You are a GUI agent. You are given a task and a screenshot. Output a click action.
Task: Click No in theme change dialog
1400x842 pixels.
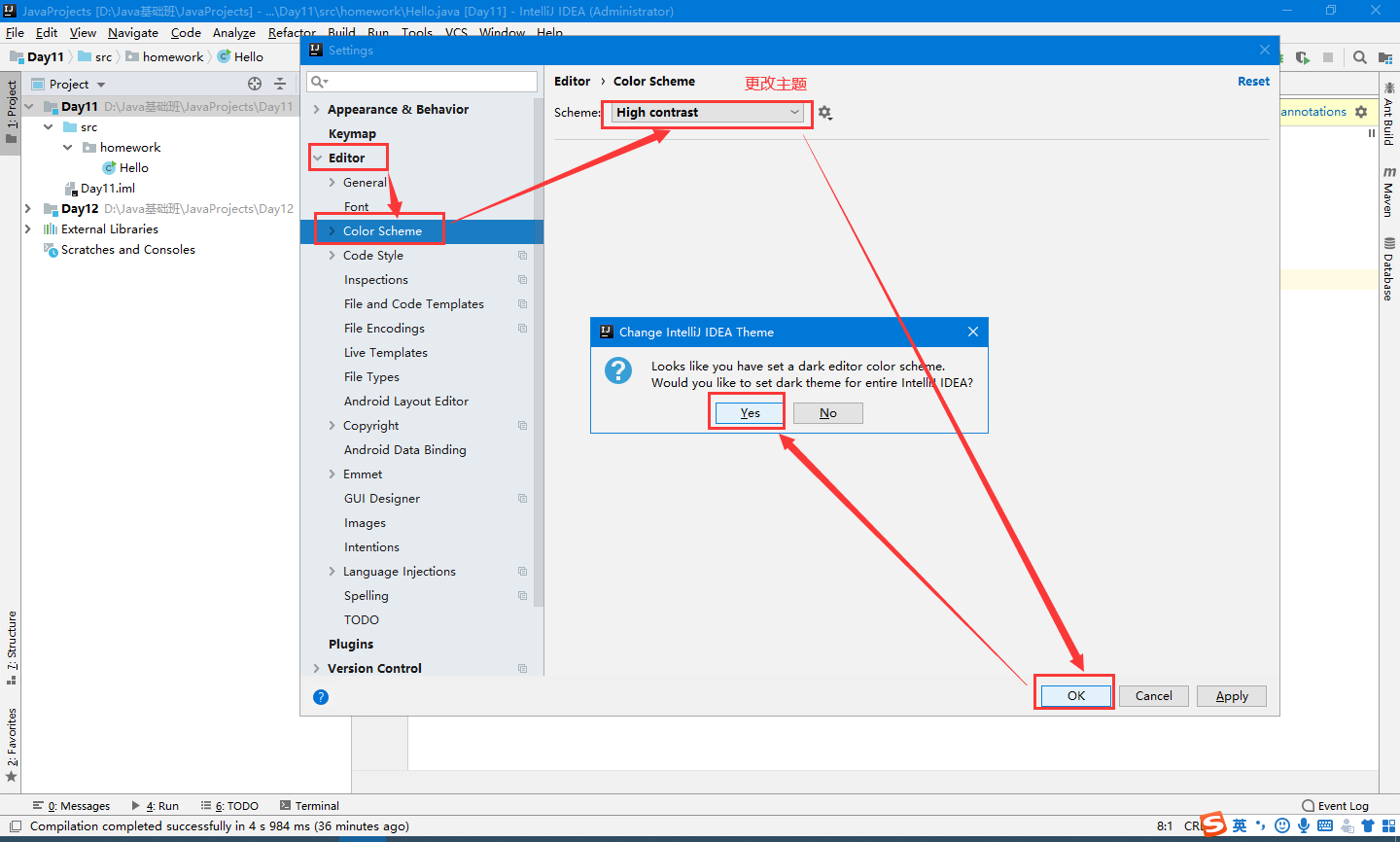(x=827, y=413)
